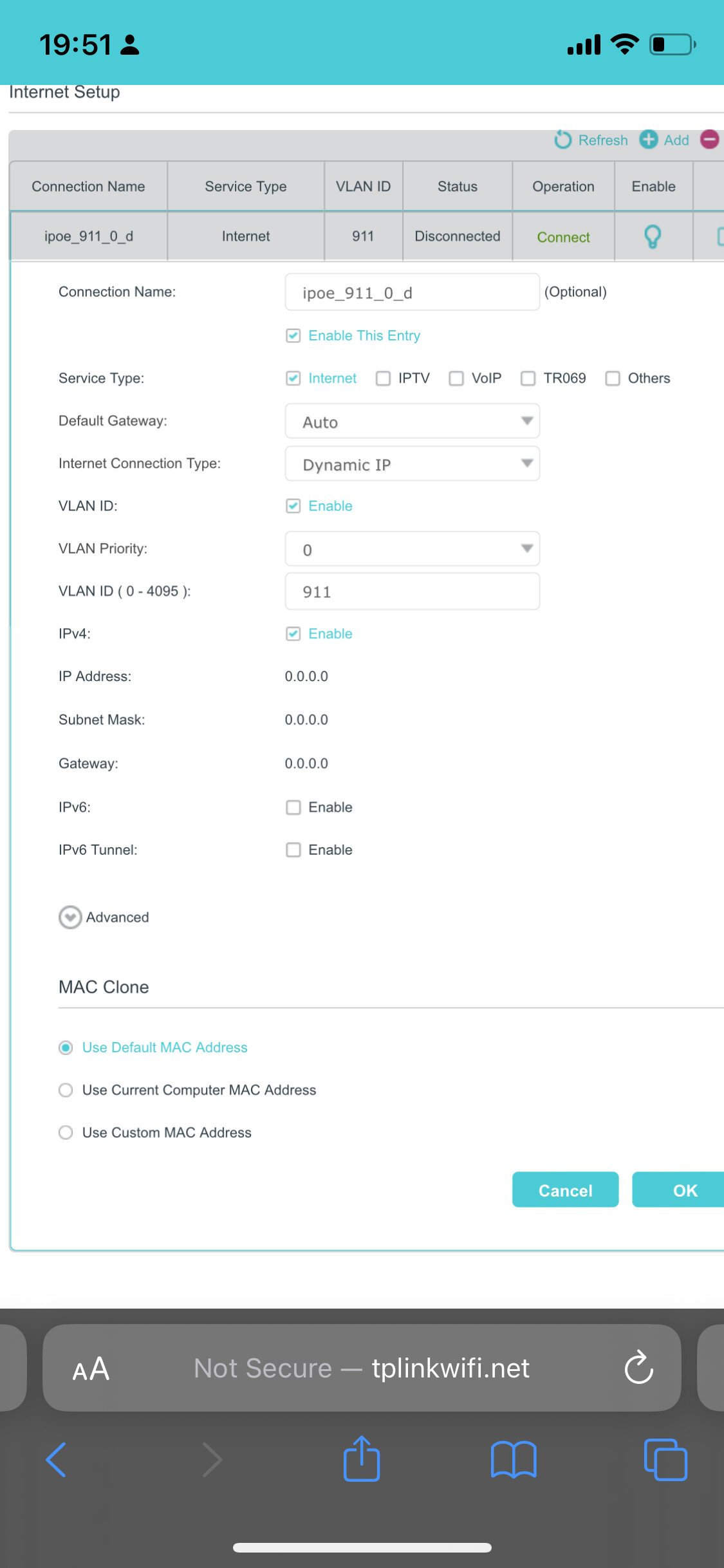Uncheck Enable This Entry checkbox
The height and width of the screenshot is (1568, 724).
[x=293, y=335]
